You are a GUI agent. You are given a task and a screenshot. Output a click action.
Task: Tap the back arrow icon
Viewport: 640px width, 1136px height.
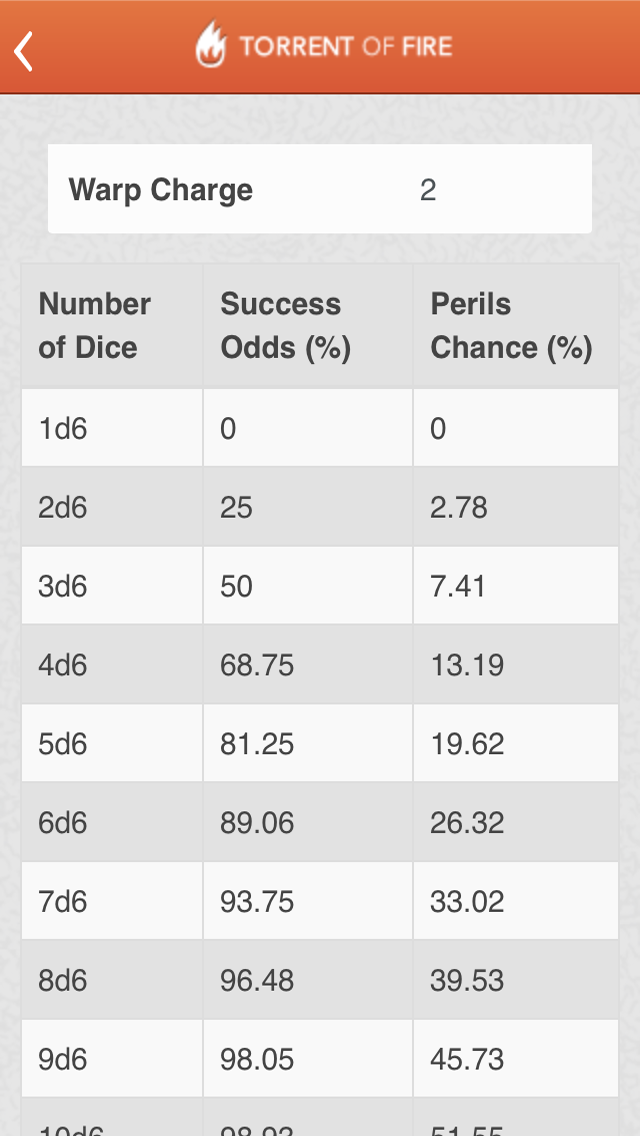(x=25, y=50)
